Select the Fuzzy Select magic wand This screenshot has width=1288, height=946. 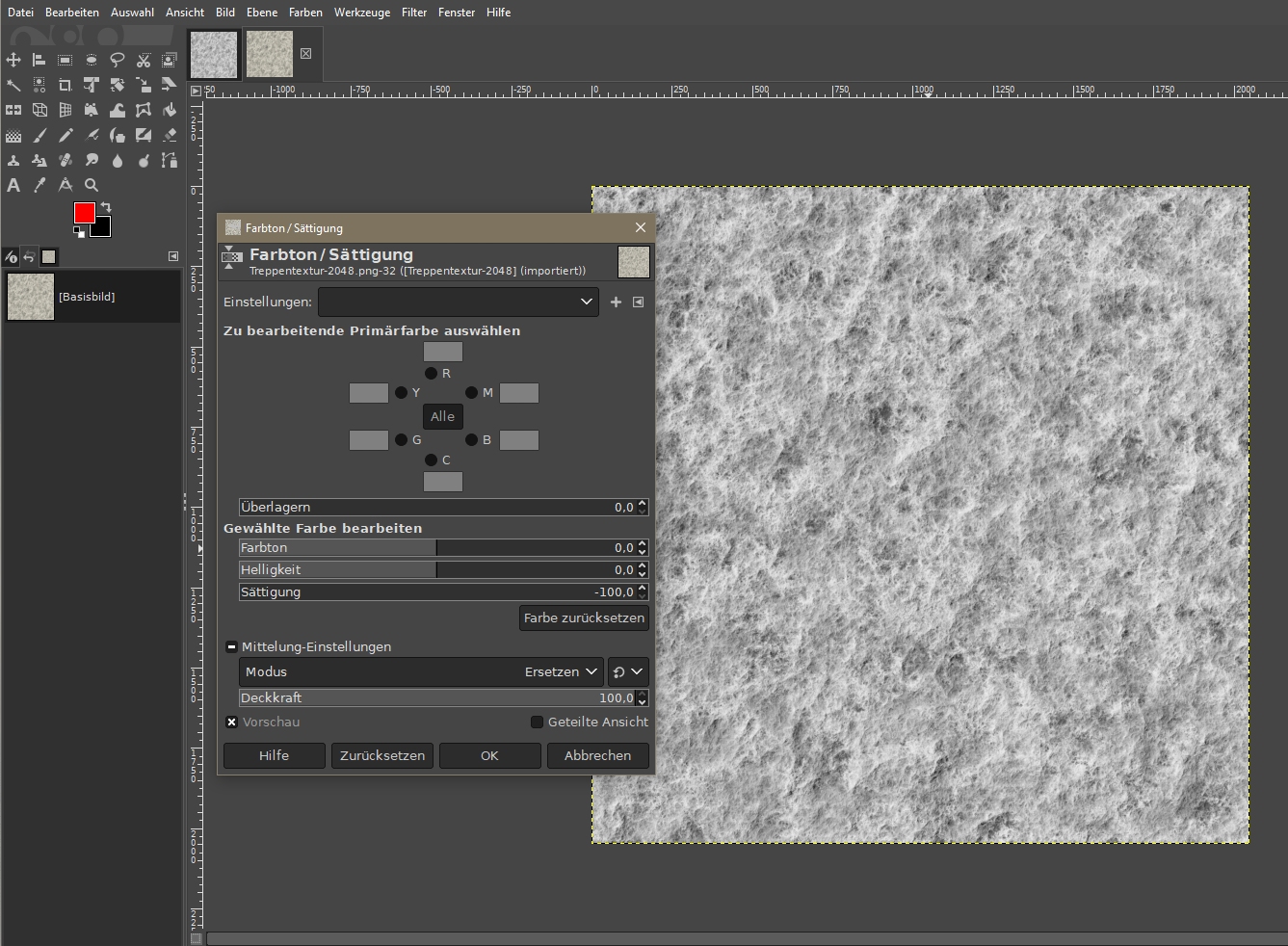[x=13, y=85]
